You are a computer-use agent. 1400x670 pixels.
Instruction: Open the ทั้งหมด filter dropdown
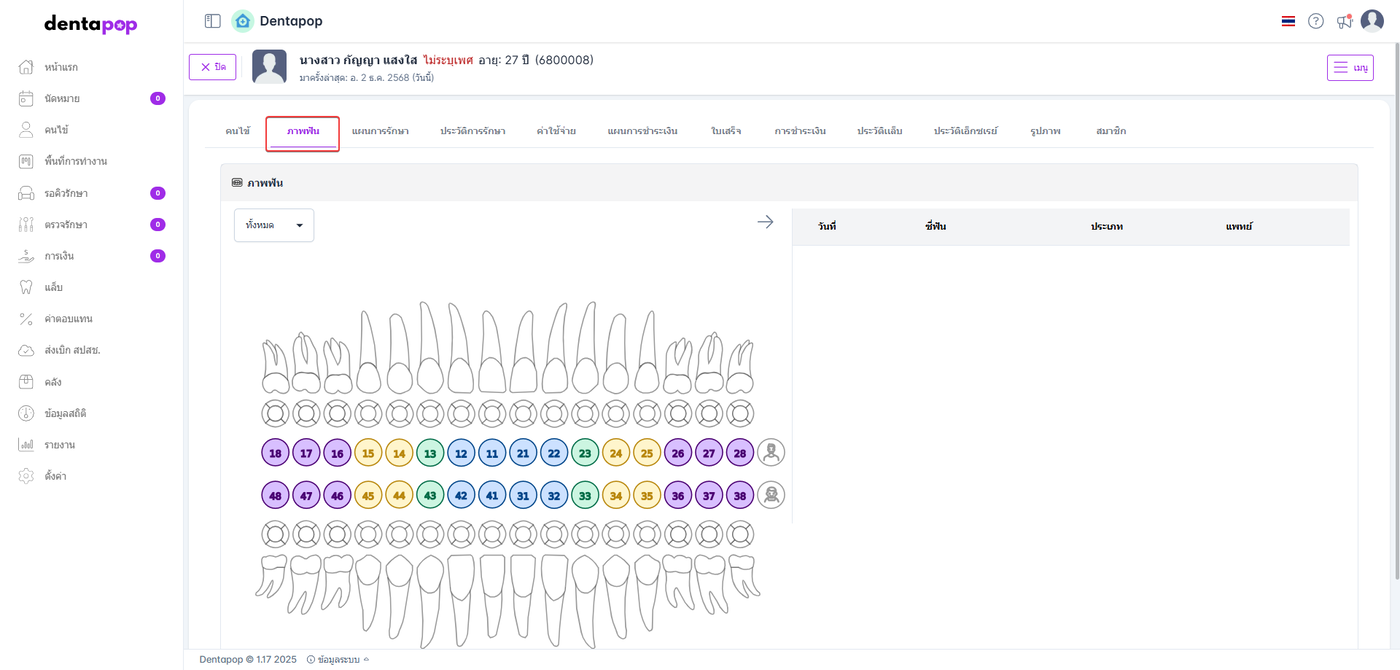click(274, 225)
